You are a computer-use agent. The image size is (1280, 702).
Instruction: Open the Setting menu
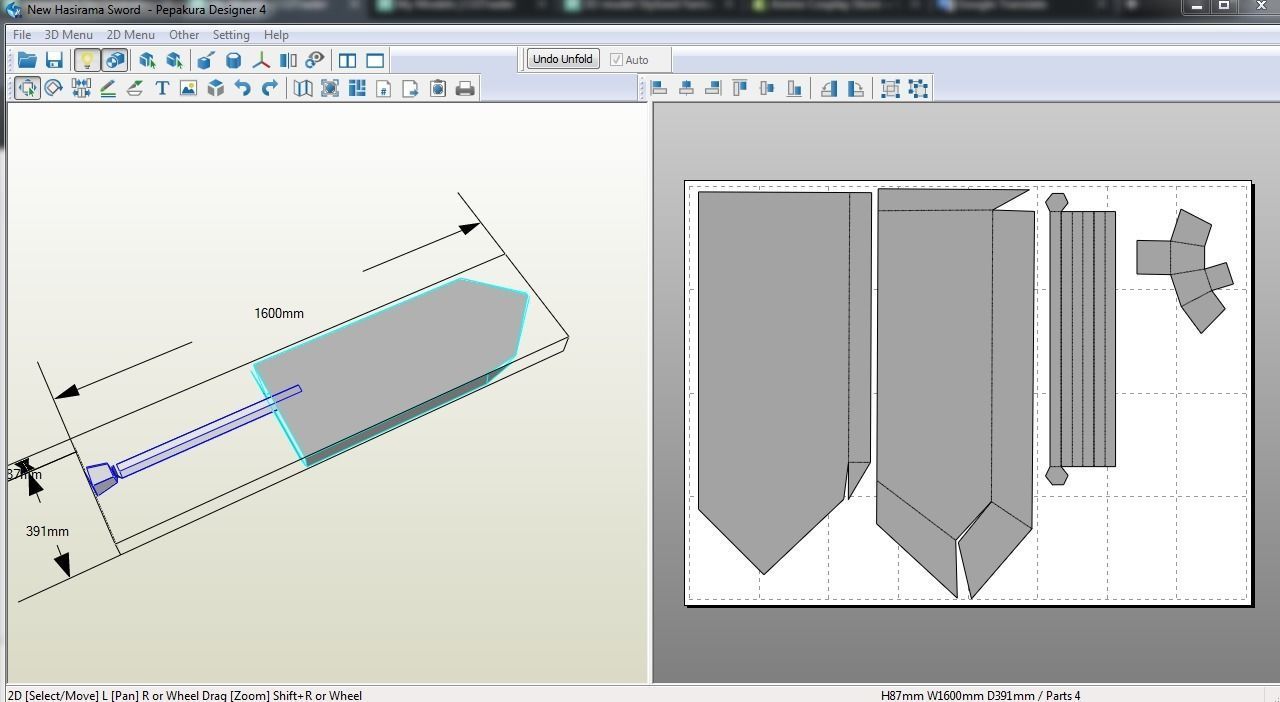point(231,34)
